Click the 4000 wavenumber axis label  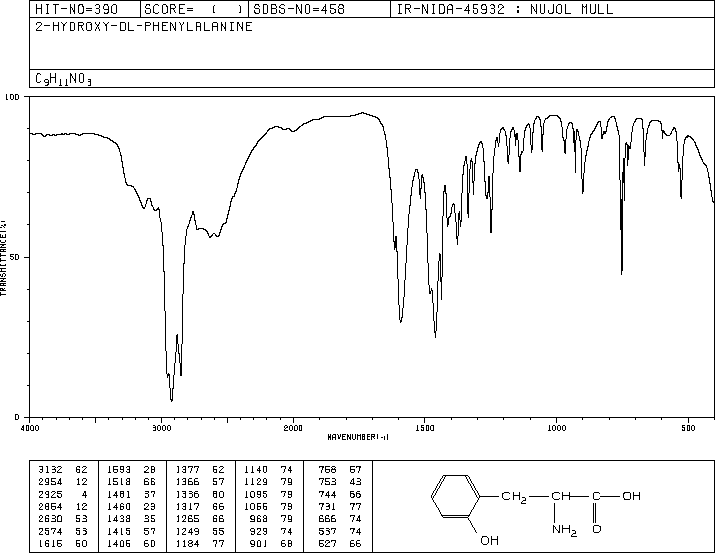tap(30, 428)
